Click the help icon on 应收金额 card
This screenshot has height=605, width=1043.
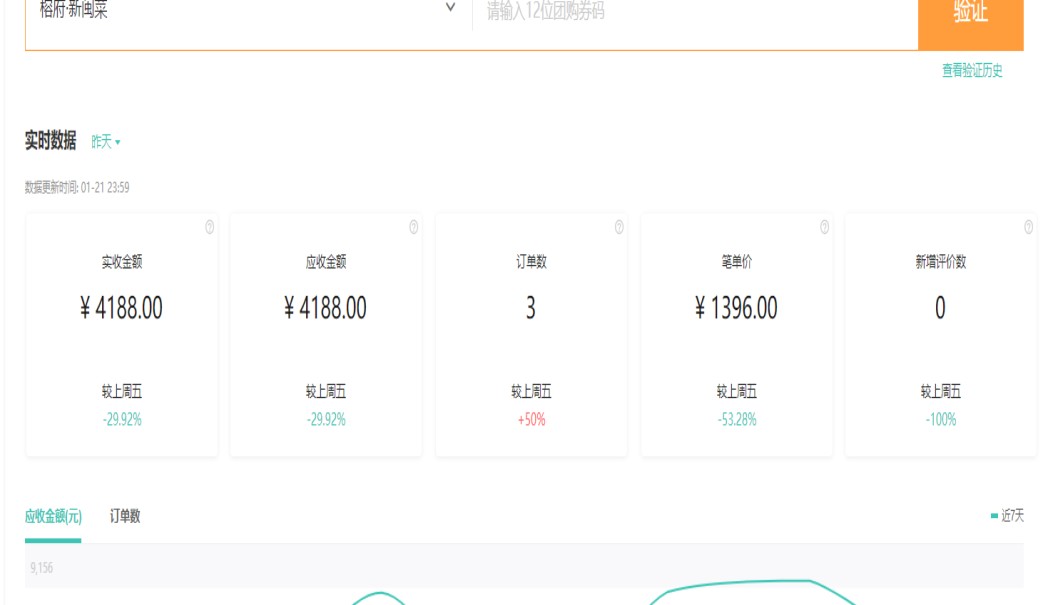point(414,227)
